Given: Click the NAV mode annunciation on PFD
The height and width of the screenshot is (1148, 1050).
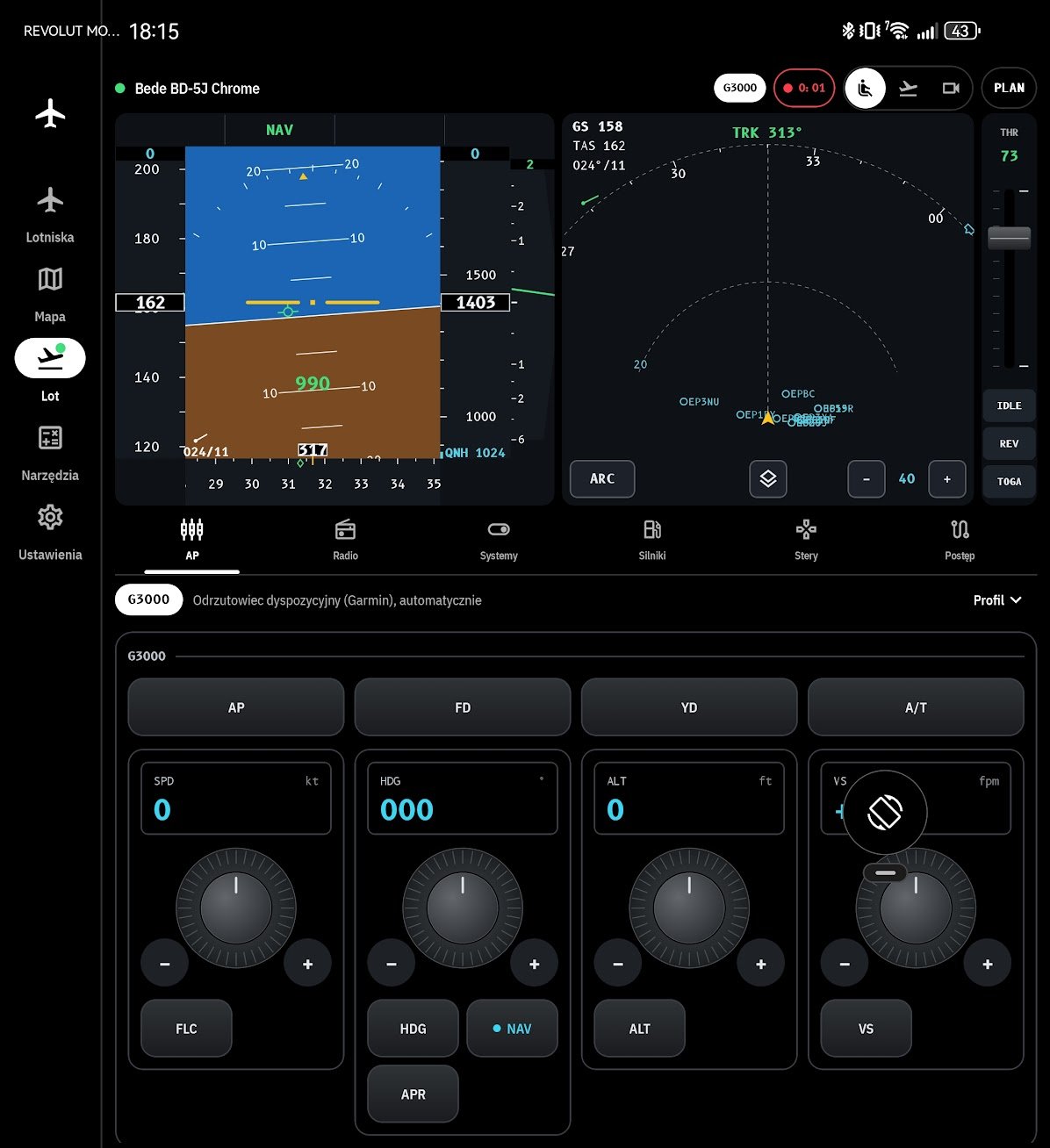Looking at the screenshot, I should [x=279, y=130].
